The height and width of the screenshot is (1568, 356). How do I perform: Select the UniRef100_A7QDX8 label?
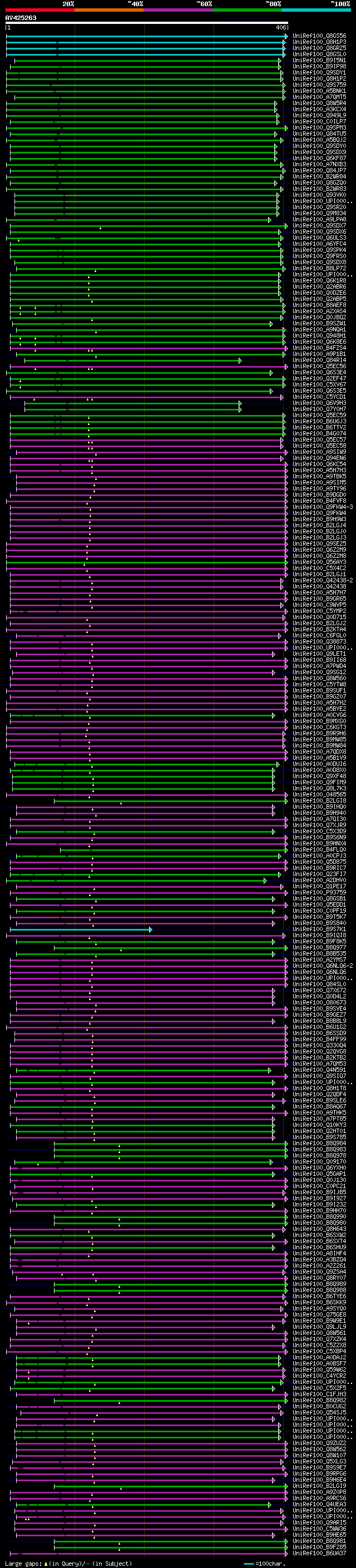[319, 751]
